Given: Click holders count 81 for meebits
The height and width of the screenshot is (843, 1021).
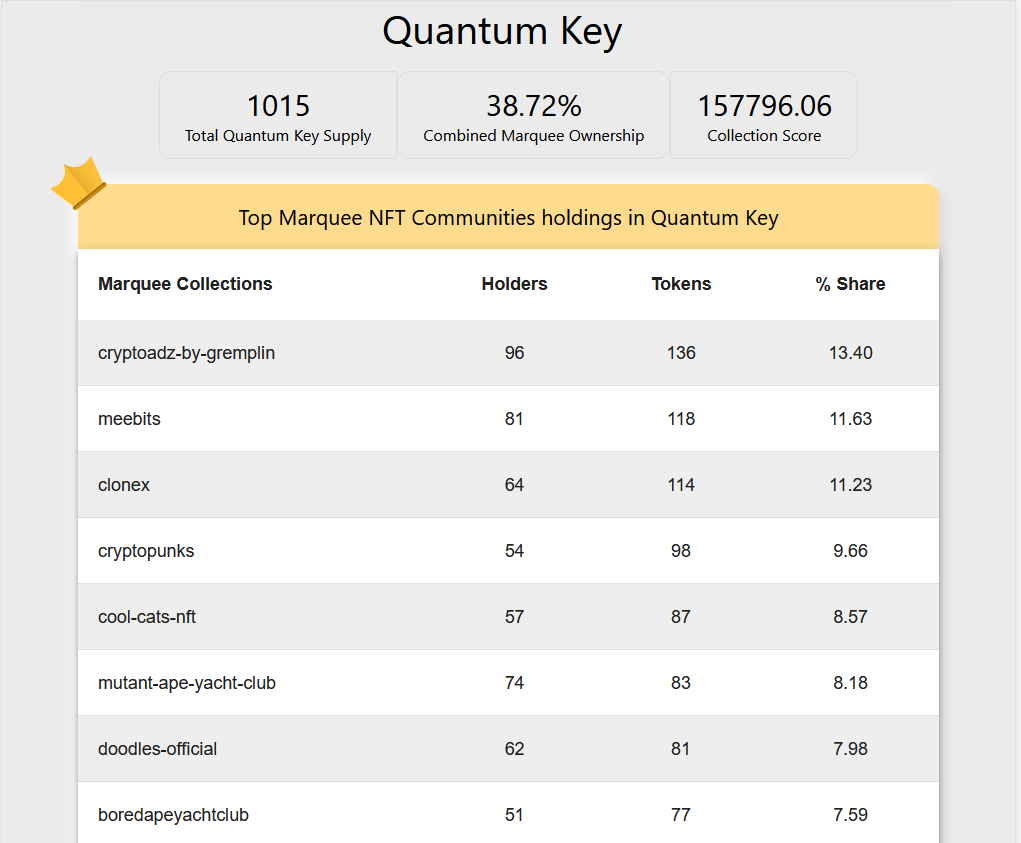Looking at the screenshot, I should [x=514, y=419].
